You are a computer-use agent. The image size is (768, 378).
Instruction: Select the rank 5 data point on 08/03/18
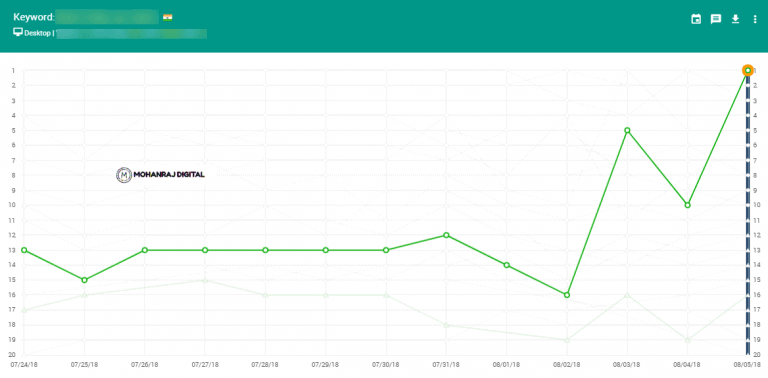[627, 130]
